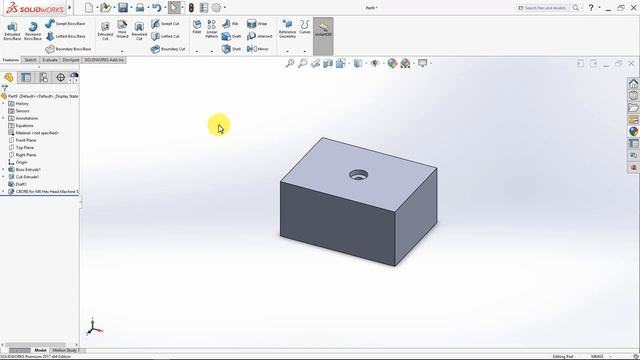Switch to the Sketch tab
Image resolution: width=640 pixels, height=360 pixels.
[30, 60]
